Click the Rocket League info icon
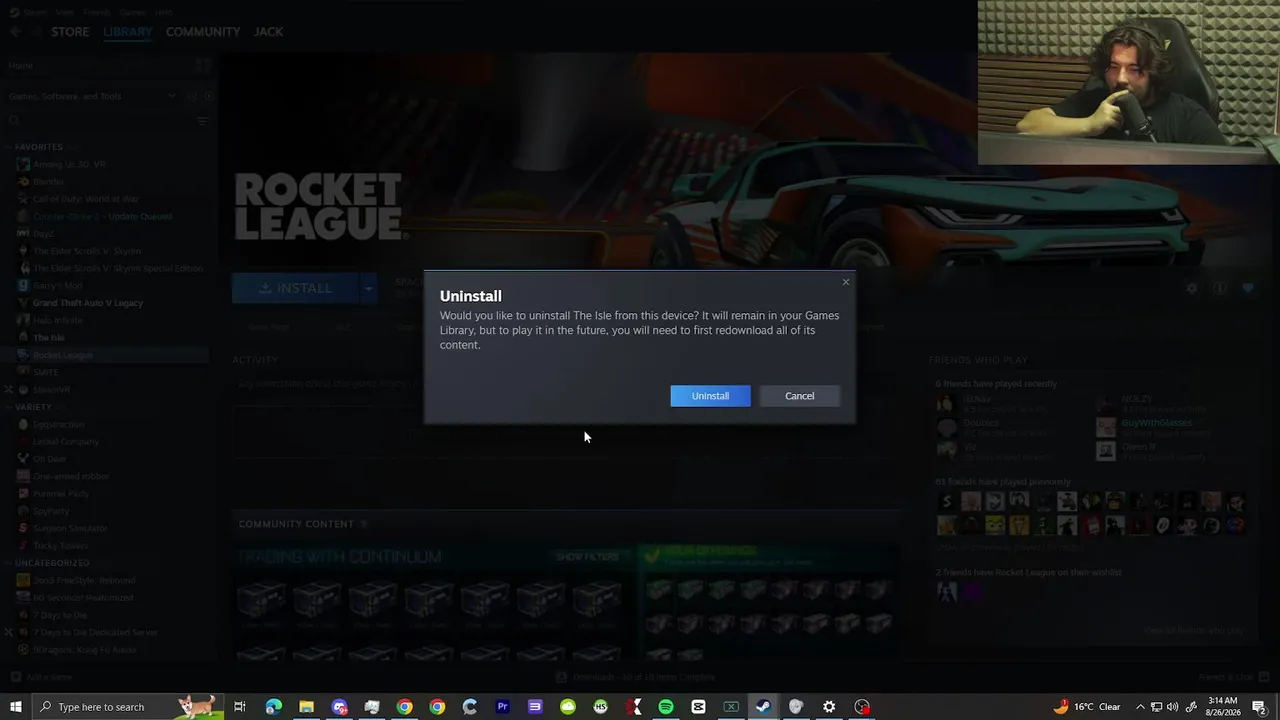This screenshot has height=720, width=1280. (x=1219, y=288)
